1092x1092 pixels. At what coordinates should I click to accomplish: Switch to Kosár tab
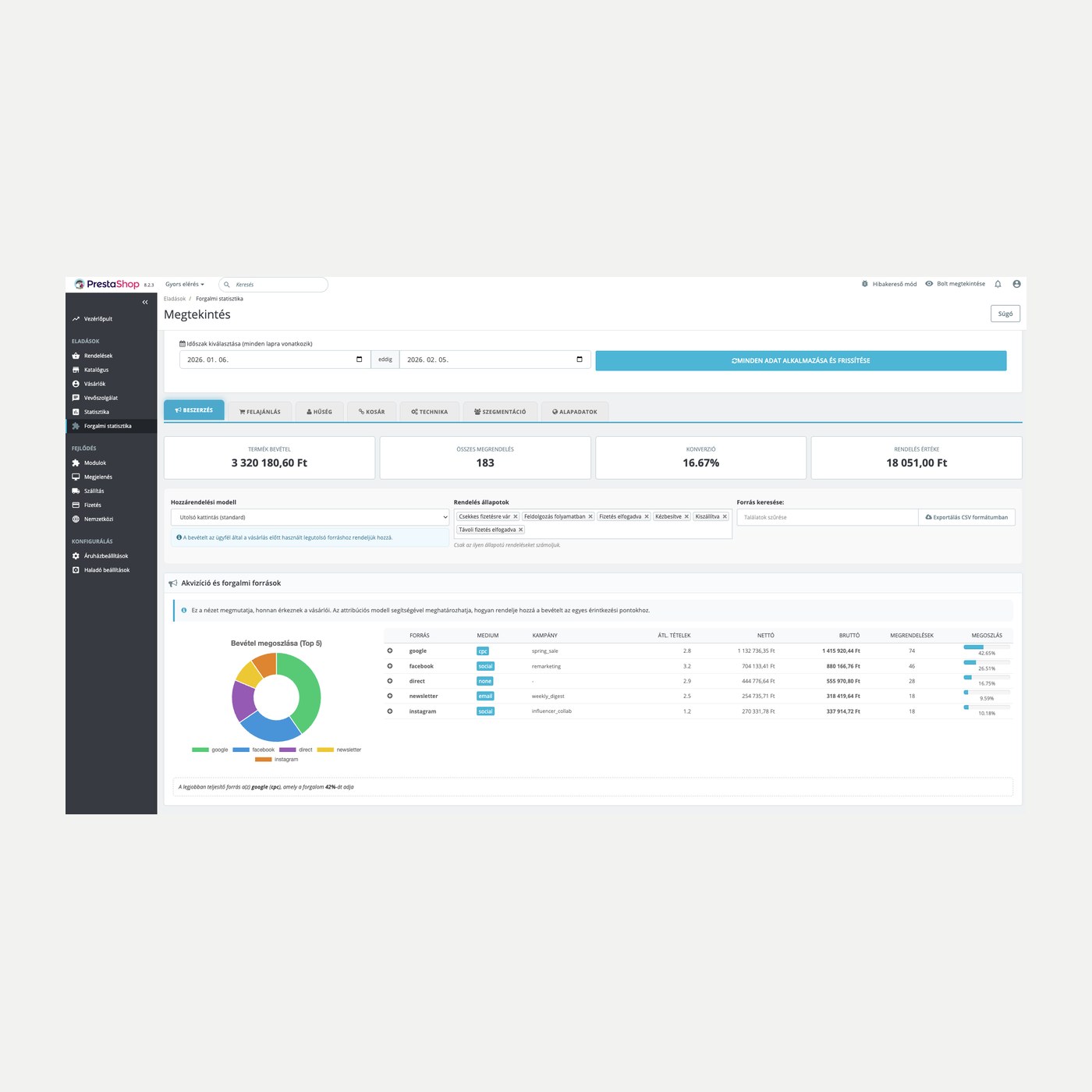click(x=371, y=412)
